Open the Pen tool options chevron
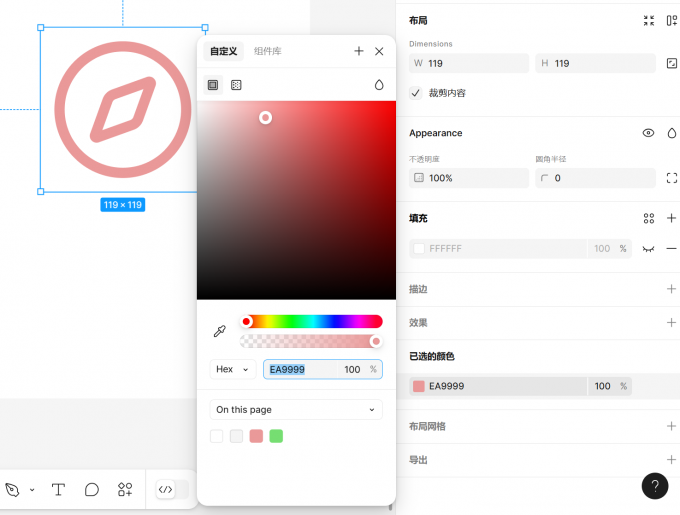 32,490
